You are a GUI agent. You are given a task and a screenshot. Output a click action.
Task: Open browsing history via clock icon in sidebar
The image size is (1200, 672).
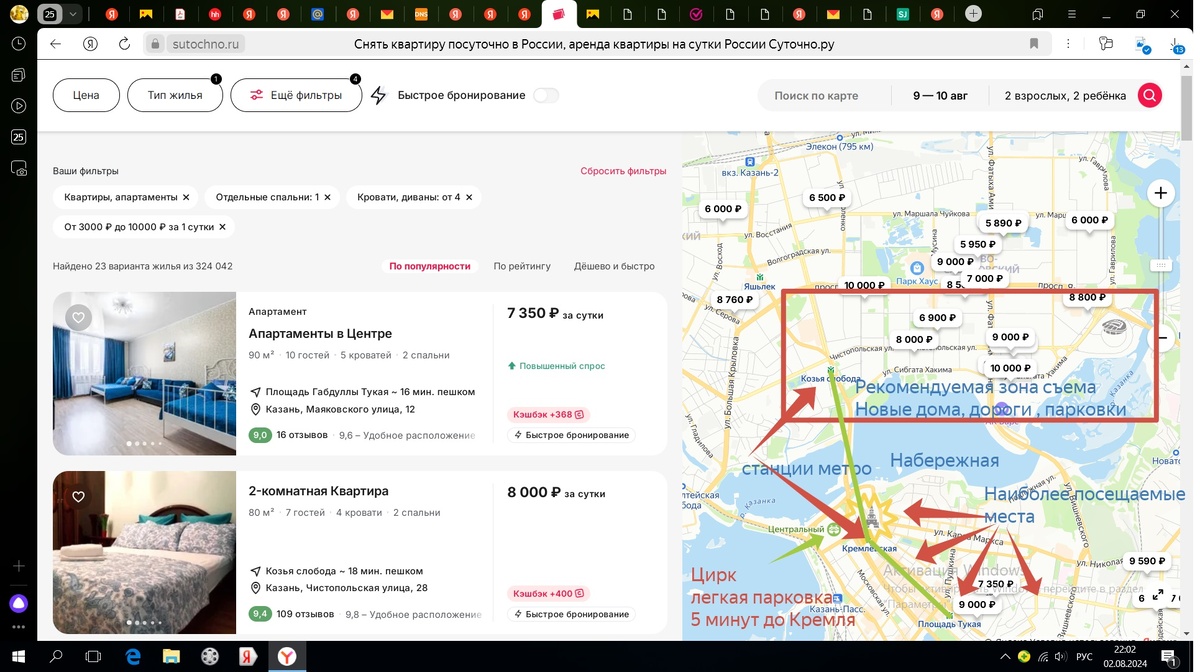pyautogui.click(x=18, y=44)
